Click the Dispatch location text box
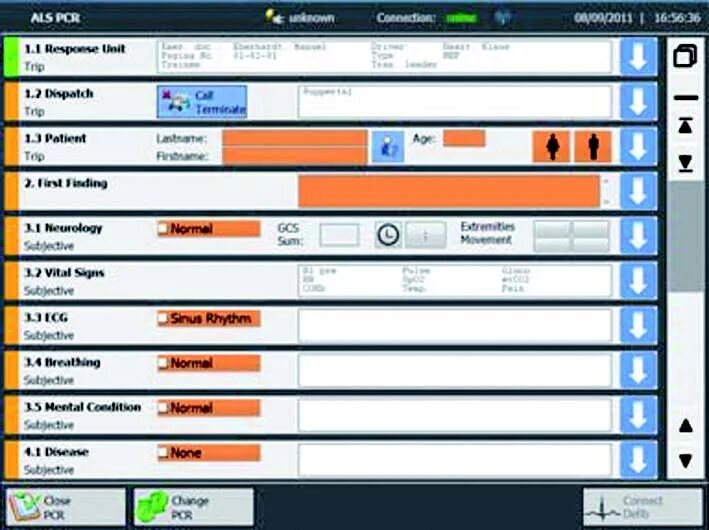 point(455,102)
